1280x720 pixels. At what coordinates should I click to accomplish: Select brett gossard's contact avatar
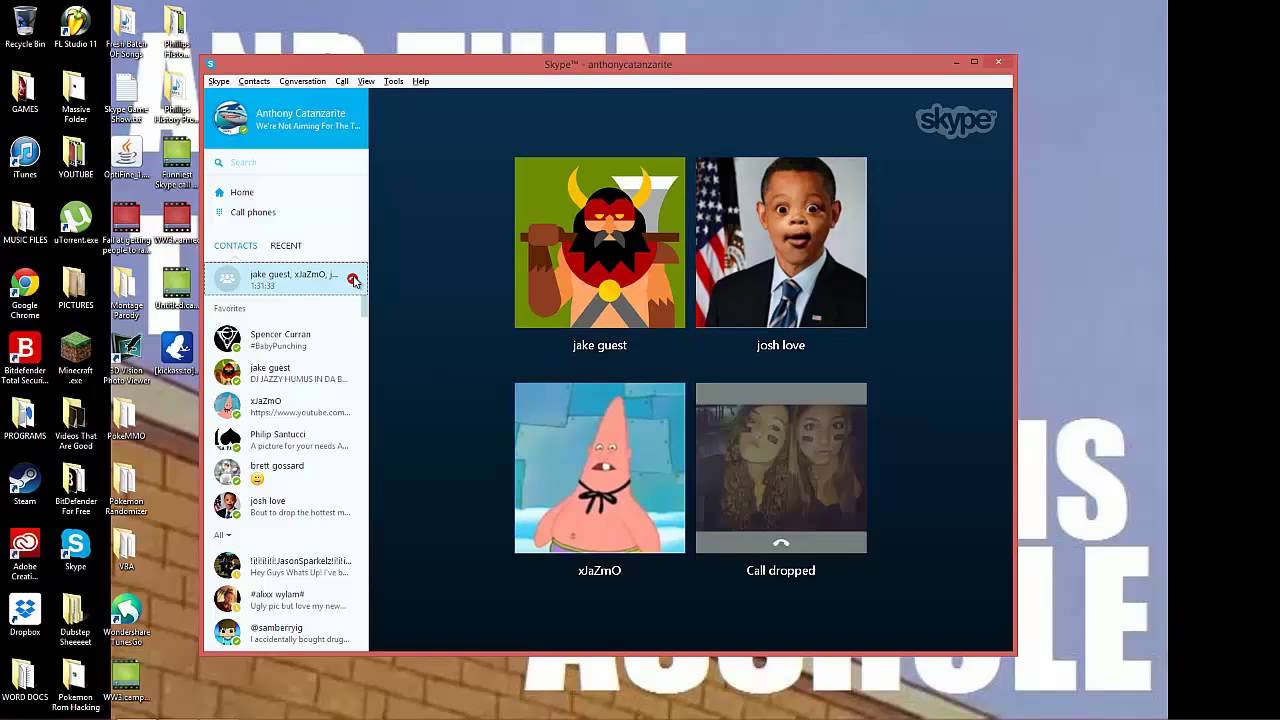[x=228, y=472]
